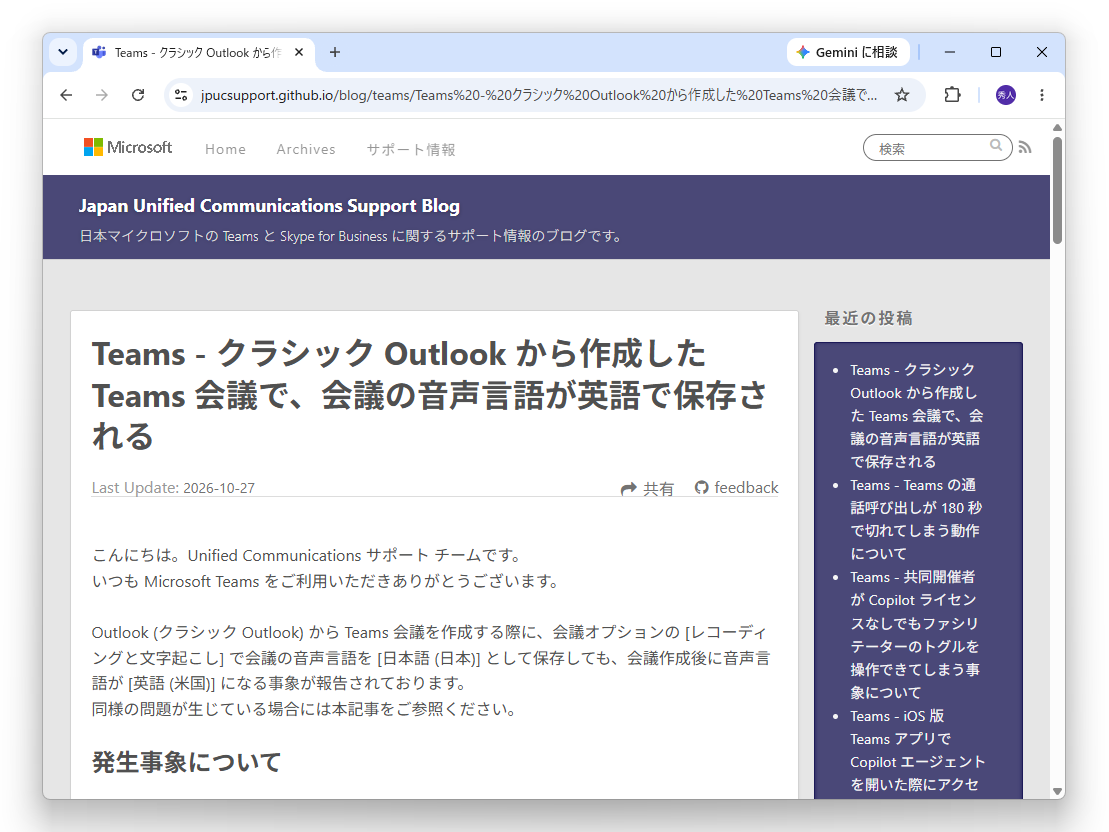Click the magnifier search icon
Screen dimensions: 1109x832
coord(996,146)
